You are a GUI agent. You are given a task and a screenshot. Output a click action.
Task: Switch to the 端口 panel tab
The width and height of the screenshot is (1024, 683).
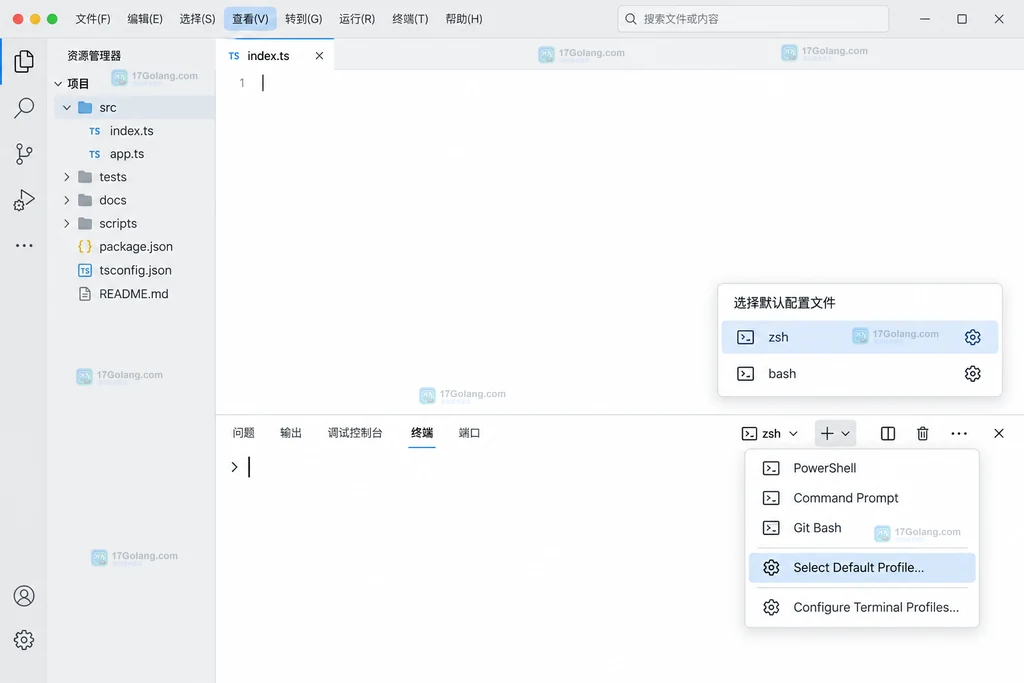tap(470, 433)
